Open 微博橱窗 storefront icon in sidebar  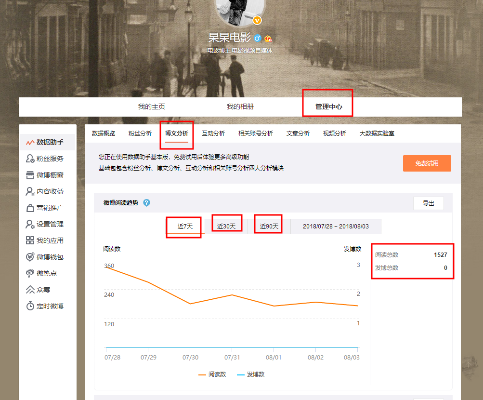pos(30,175)
